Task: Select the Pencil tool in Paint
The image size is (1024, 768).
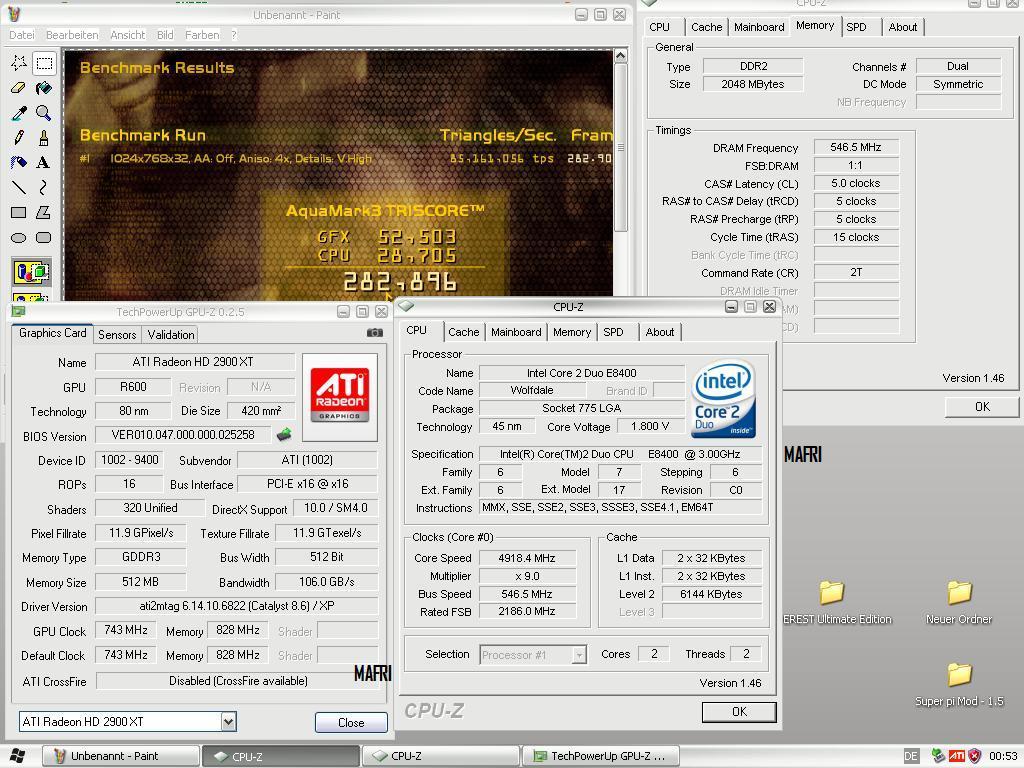Action: (x=19, y=138)
